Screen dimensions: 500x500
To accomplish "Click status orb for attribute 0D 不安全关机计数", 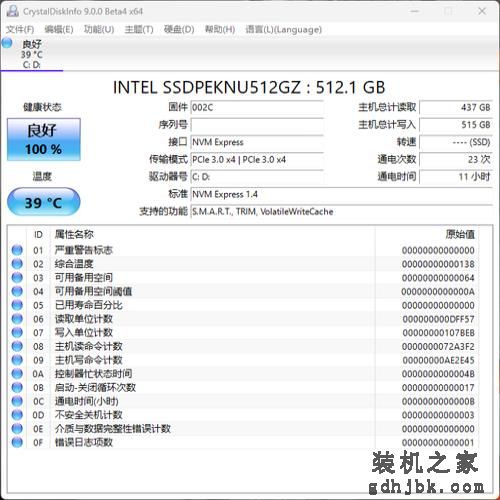I will [x=17, y=415].
